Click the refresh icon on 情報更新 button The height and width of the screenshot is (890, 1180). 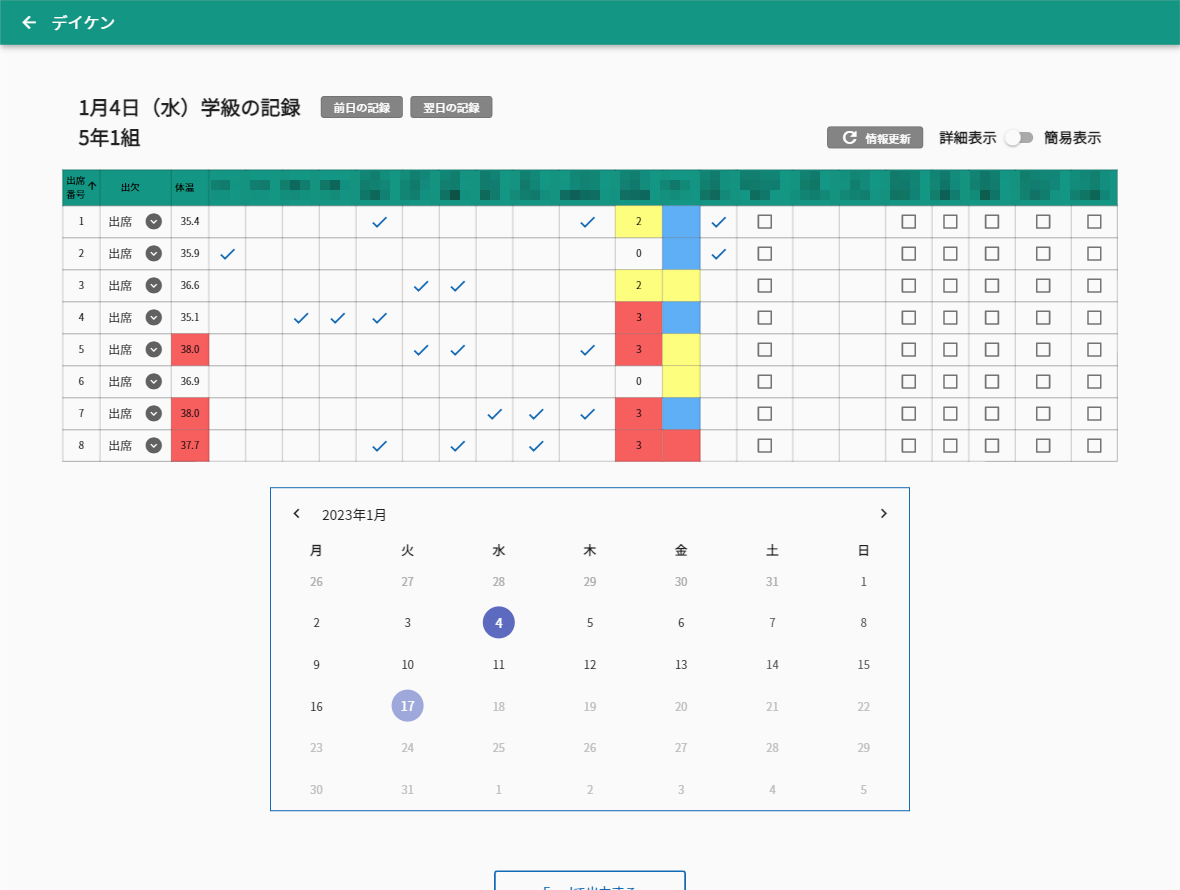(x=849, y=138)
